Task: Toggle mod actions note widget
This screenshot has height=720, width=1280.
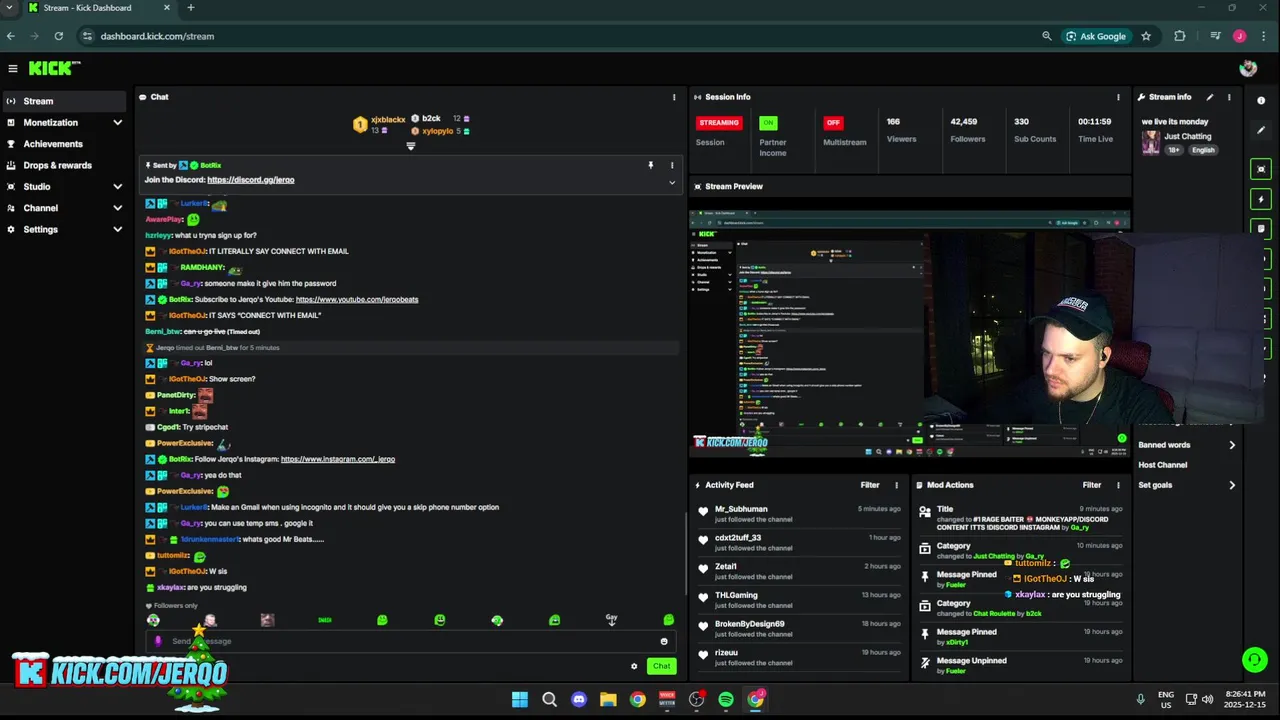Action: pos(1261,229)
